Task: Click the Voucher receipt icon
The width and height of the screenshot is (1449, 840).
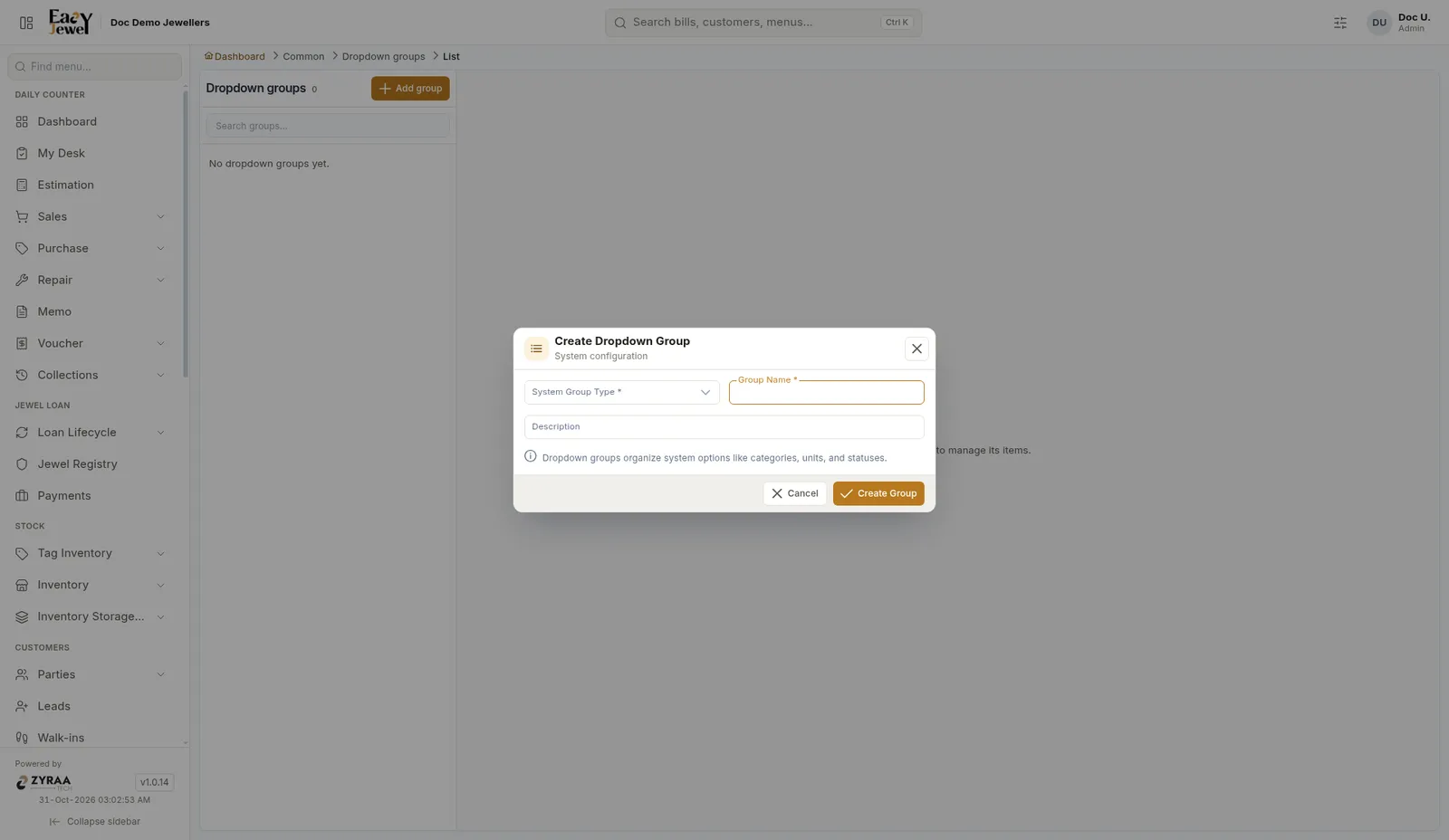Action: 22,343
